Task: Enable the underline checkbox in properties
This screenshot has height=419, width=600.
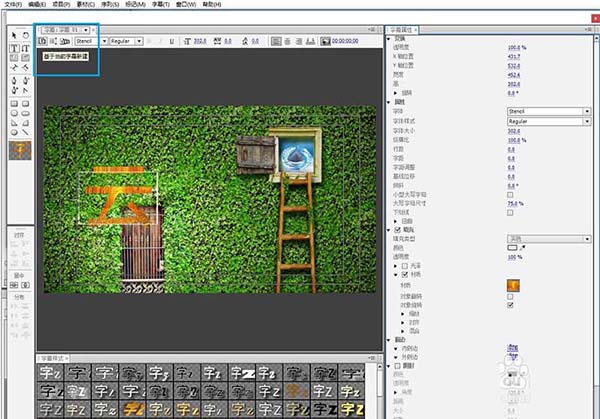Action: [x=510, y=212]
